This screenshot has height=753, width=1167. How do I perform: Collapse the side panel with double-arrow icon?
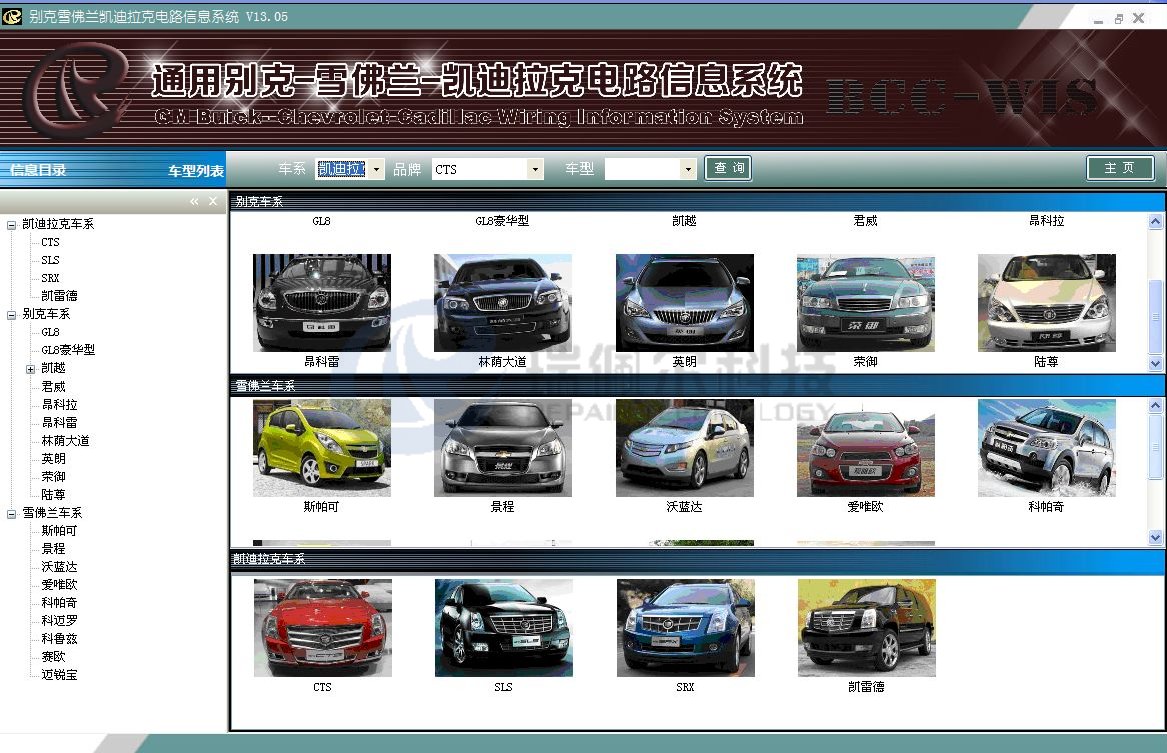194,202
